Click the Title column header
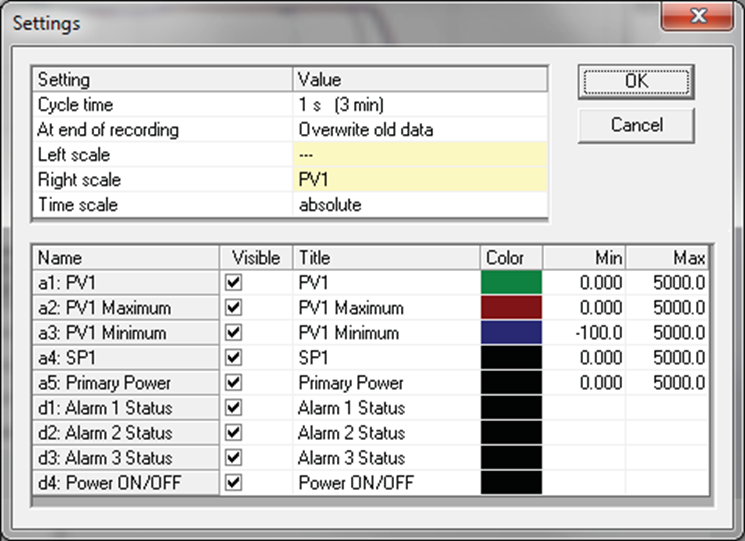 tap(386, 257)
